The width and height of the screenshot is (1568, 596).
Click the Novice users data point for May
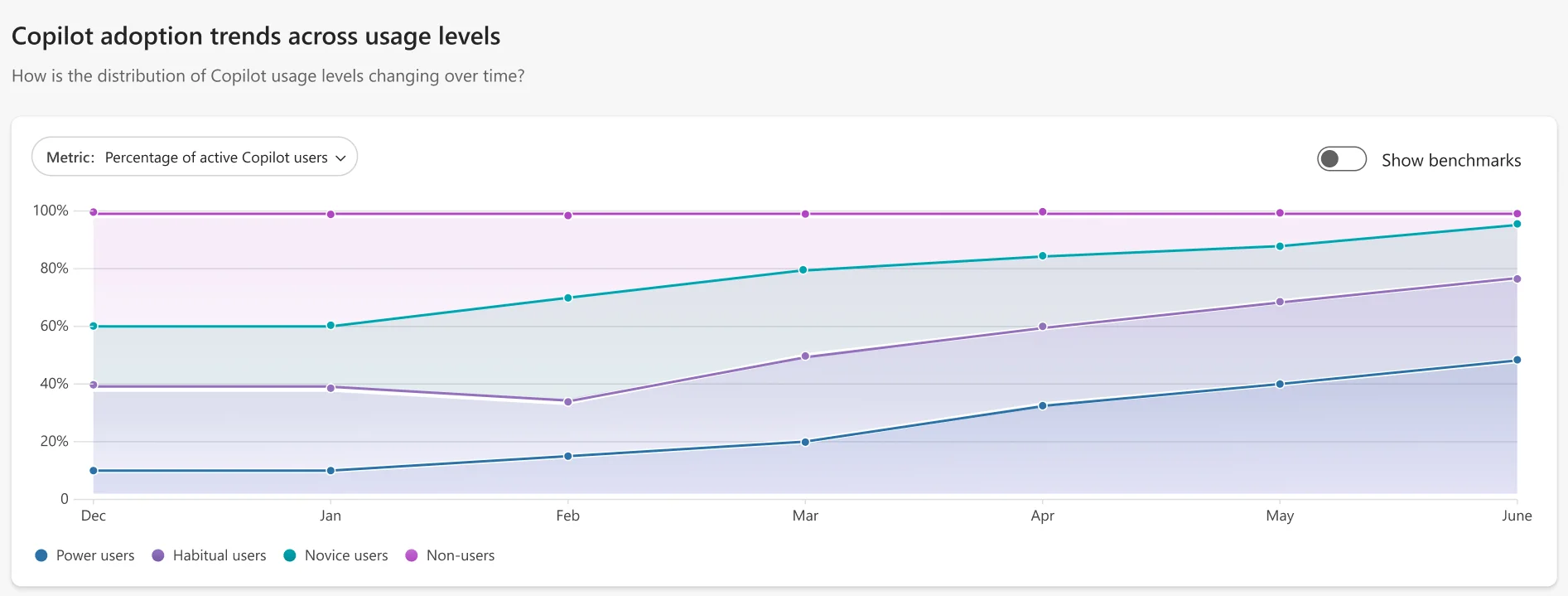point(1280,246)
